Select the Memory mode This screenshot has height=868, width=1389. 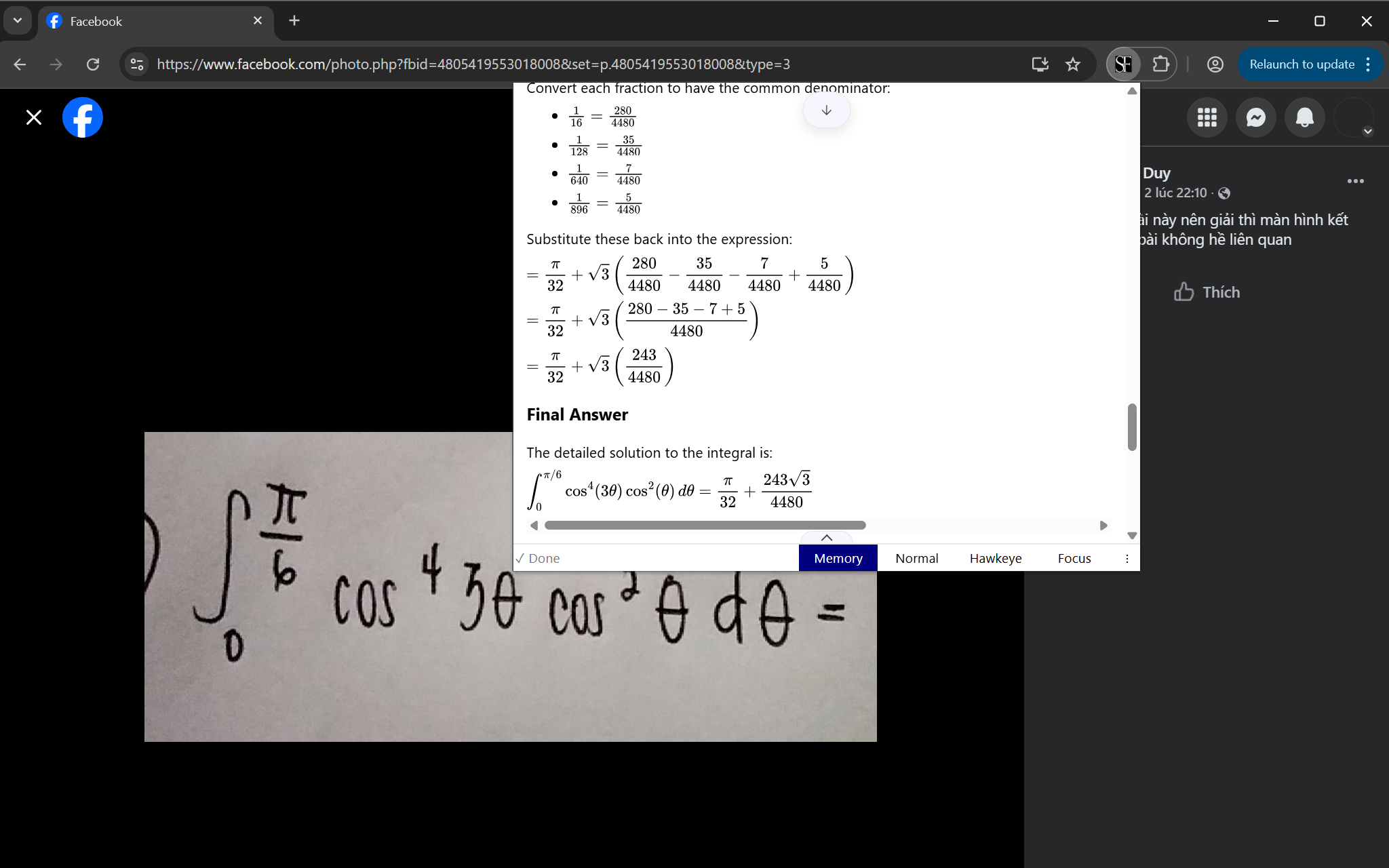click(838, 558)
